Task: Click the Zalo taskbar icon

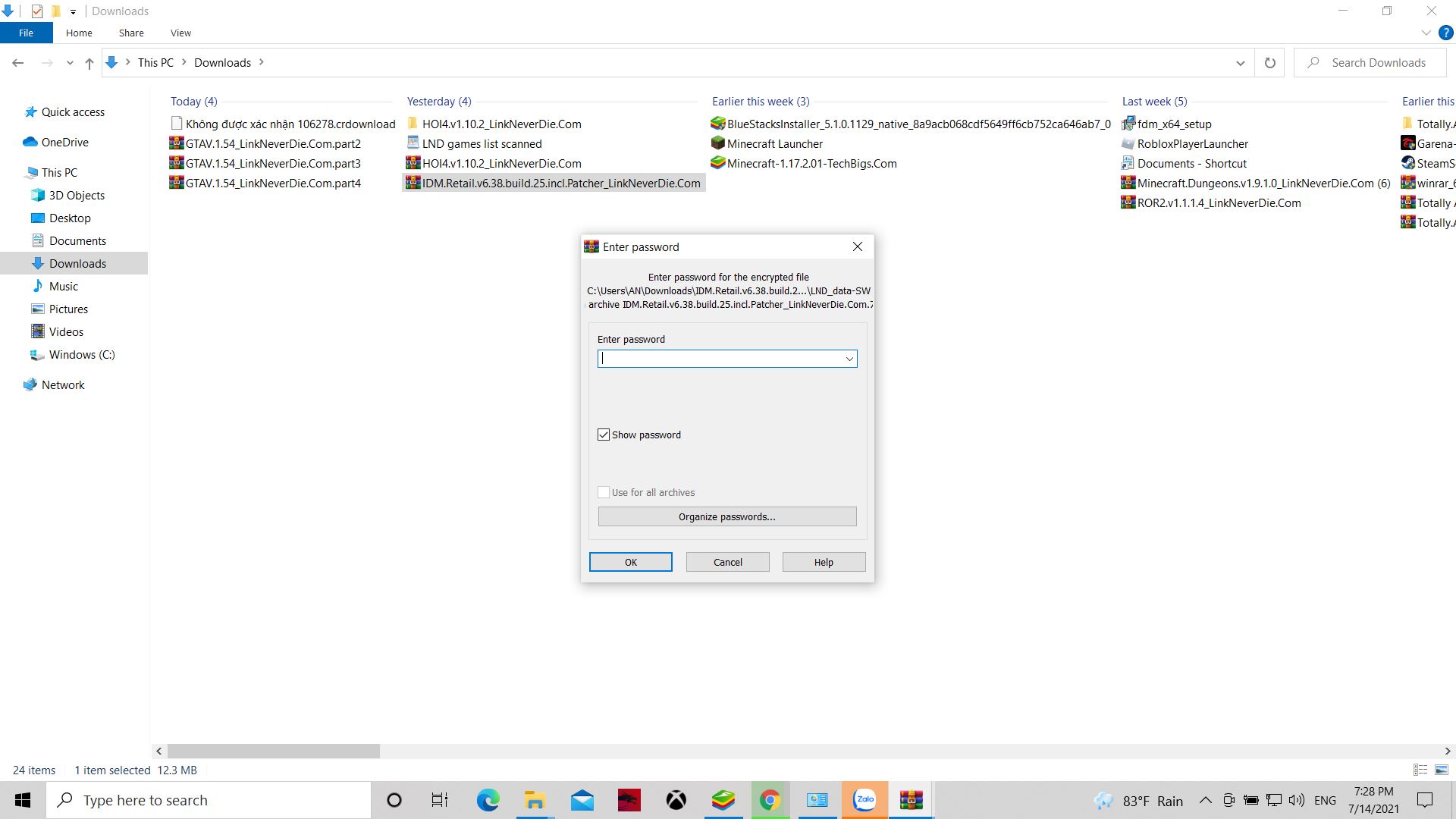Action: coord(863,799)
